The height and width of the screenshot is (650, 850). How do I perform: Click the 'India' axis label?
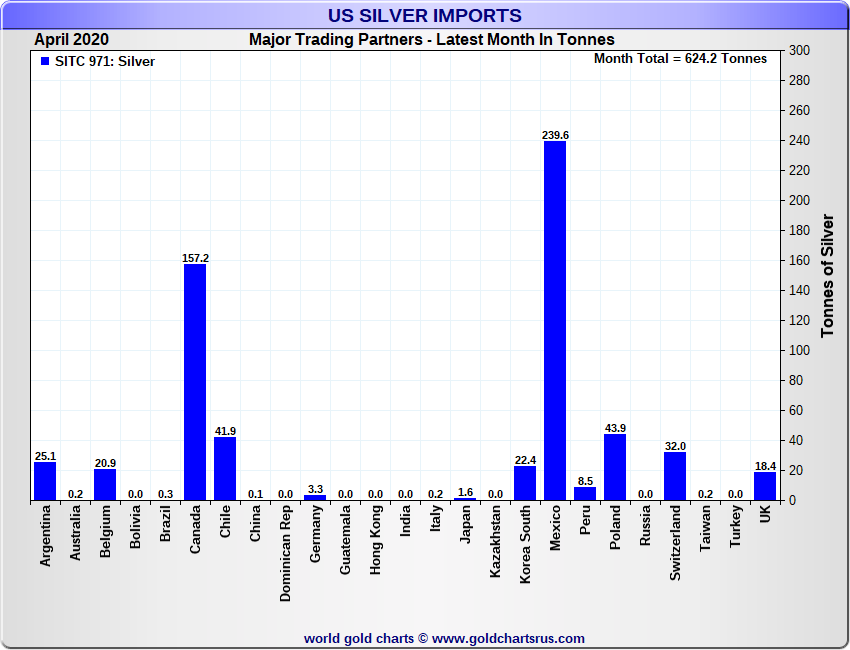(x=405, y=520)
